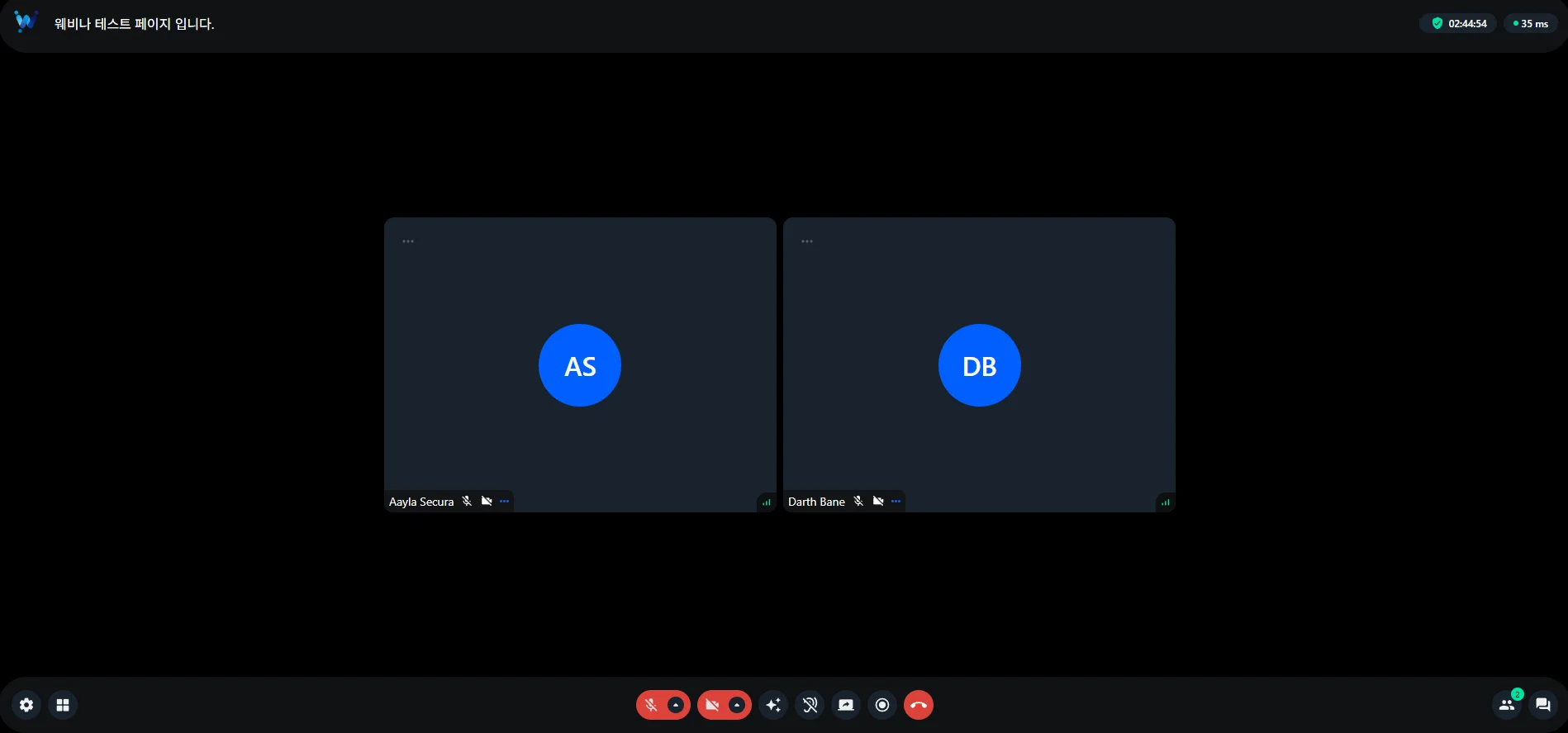Image resolution: width=1568 pixels, height=733 pixels.
Task: Open Aayla Secura's blue more options menu
Action: pos(504,502)
